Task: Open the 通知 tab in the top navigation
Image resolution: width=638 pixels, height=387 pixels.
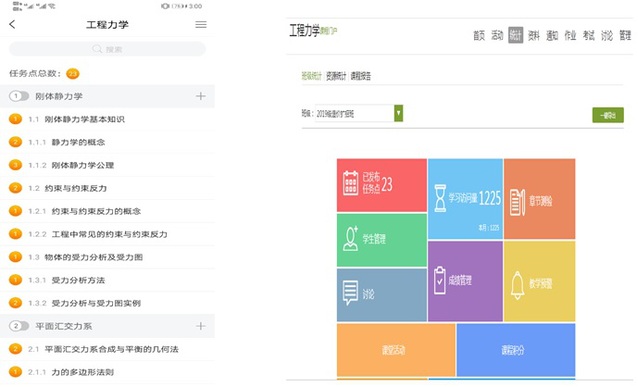Action: 552,35
